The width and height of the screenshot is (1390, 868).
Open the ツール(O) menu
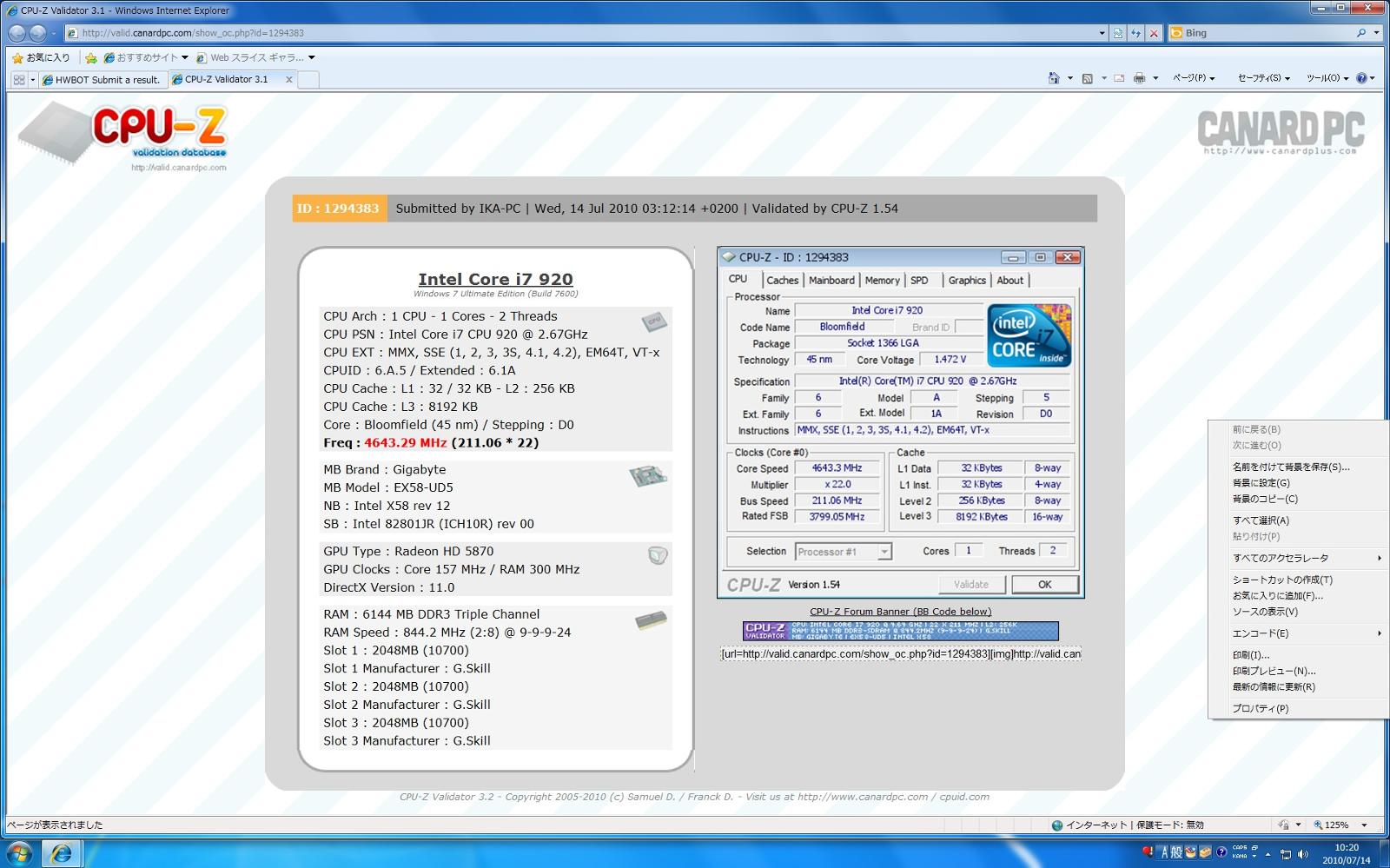pos(1327,78)
